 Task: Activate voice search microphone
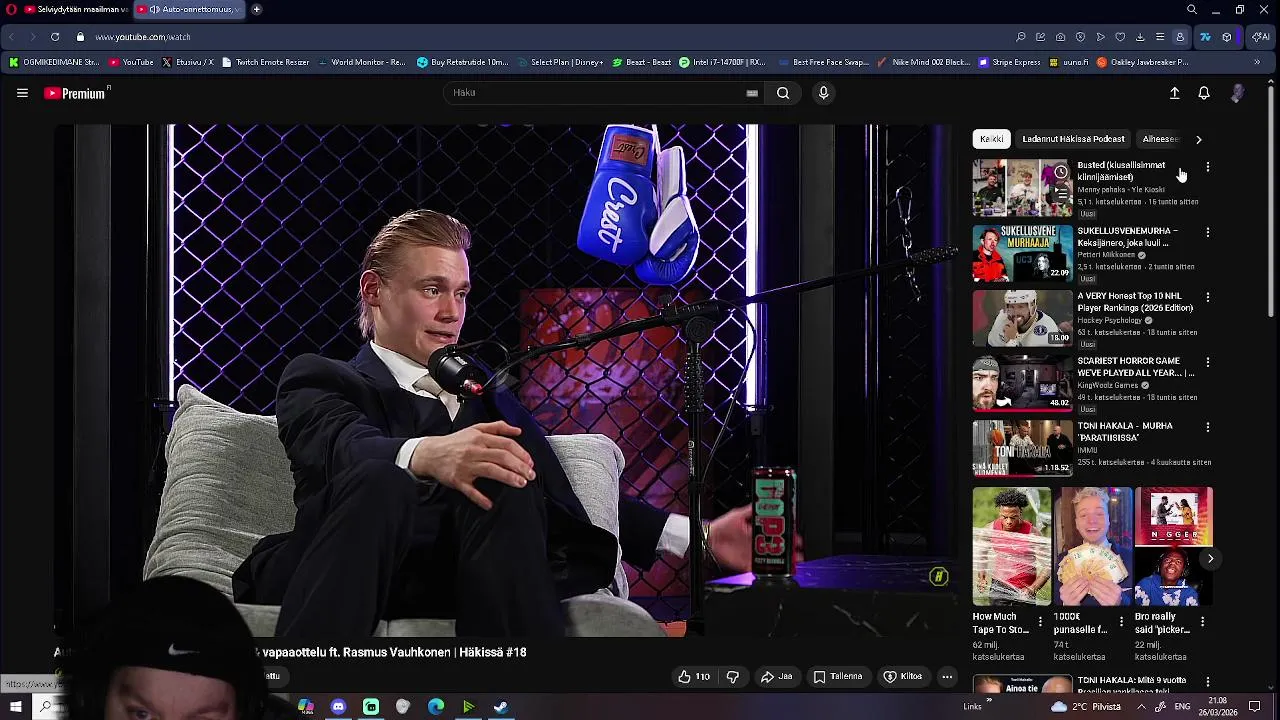click(823, 93)
